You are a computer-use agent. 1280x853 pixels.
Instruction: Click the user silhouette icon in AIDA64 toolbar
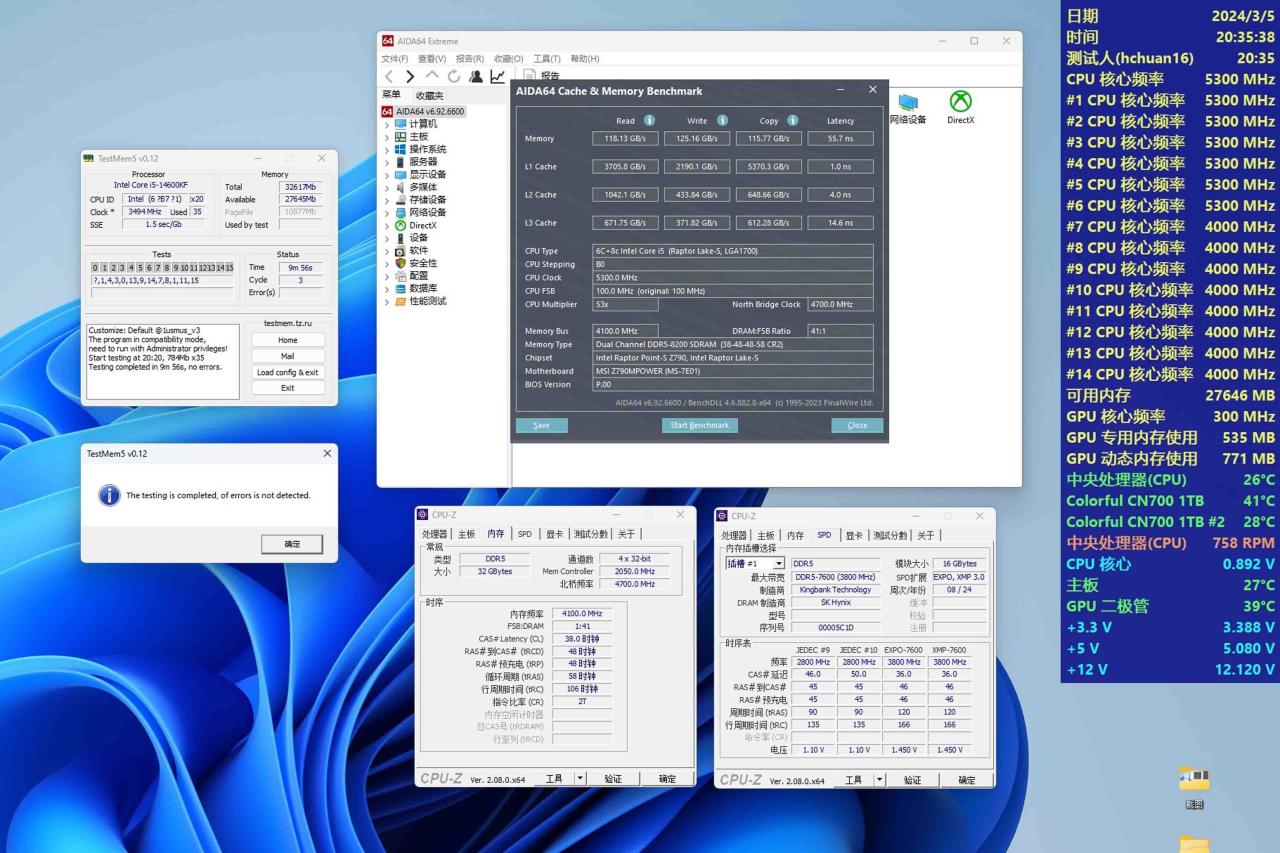pos(476,77)
